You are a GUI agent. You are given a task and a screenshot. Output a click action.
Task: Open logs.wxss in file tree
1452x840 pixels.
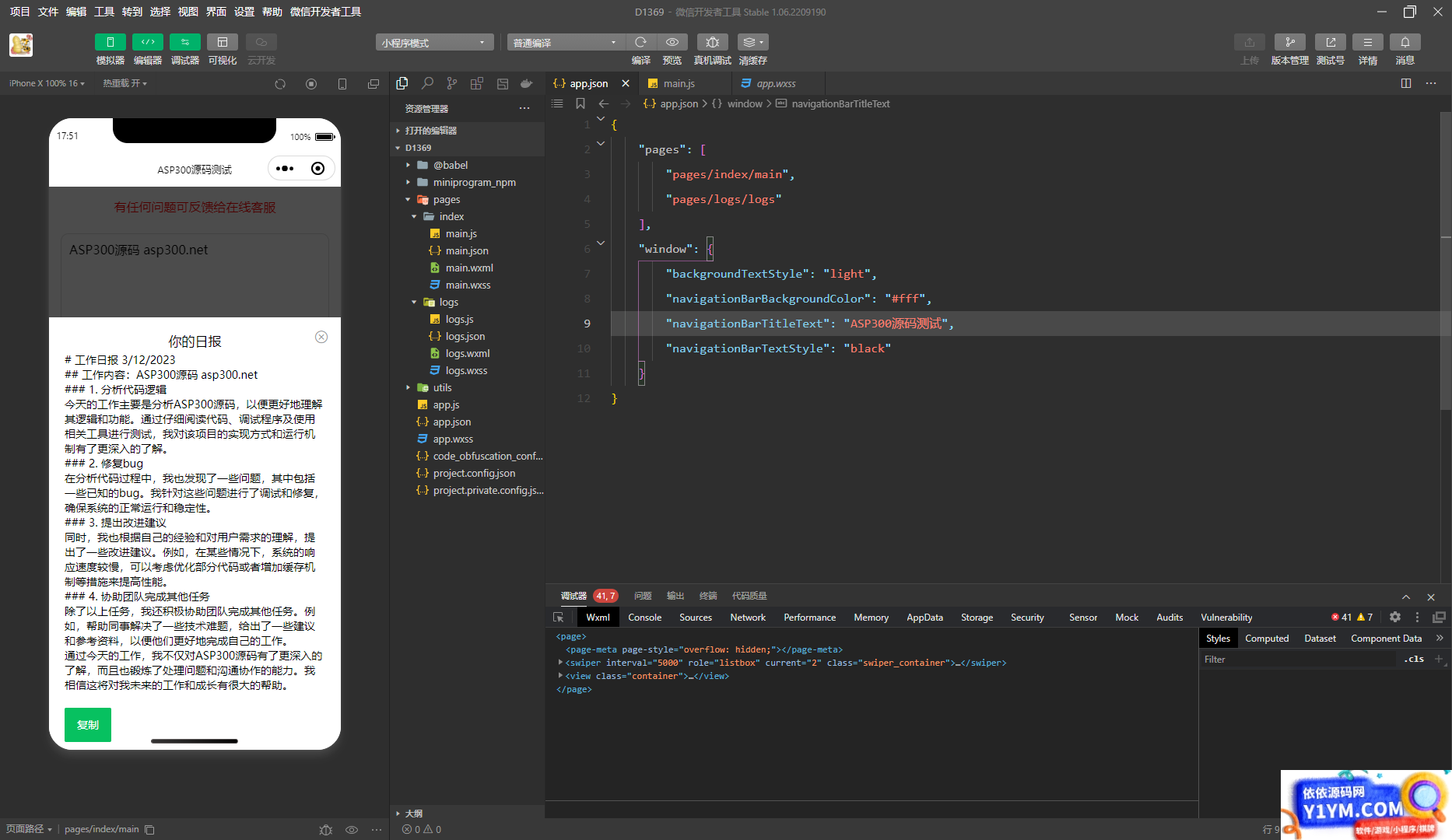pos(467,370)
